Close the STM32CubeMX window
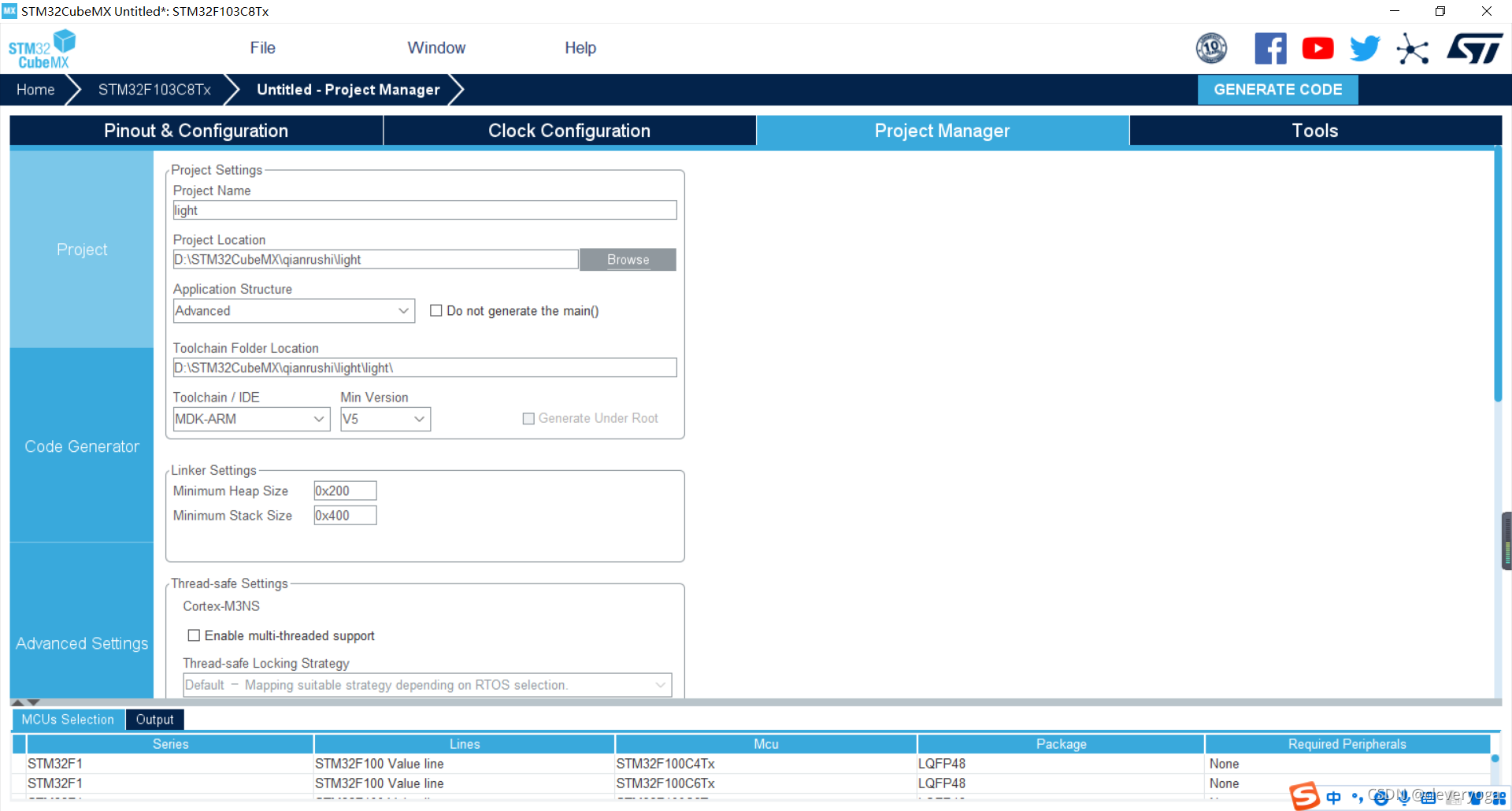Screen dimensions: 1512x811 coord(1487,11)
